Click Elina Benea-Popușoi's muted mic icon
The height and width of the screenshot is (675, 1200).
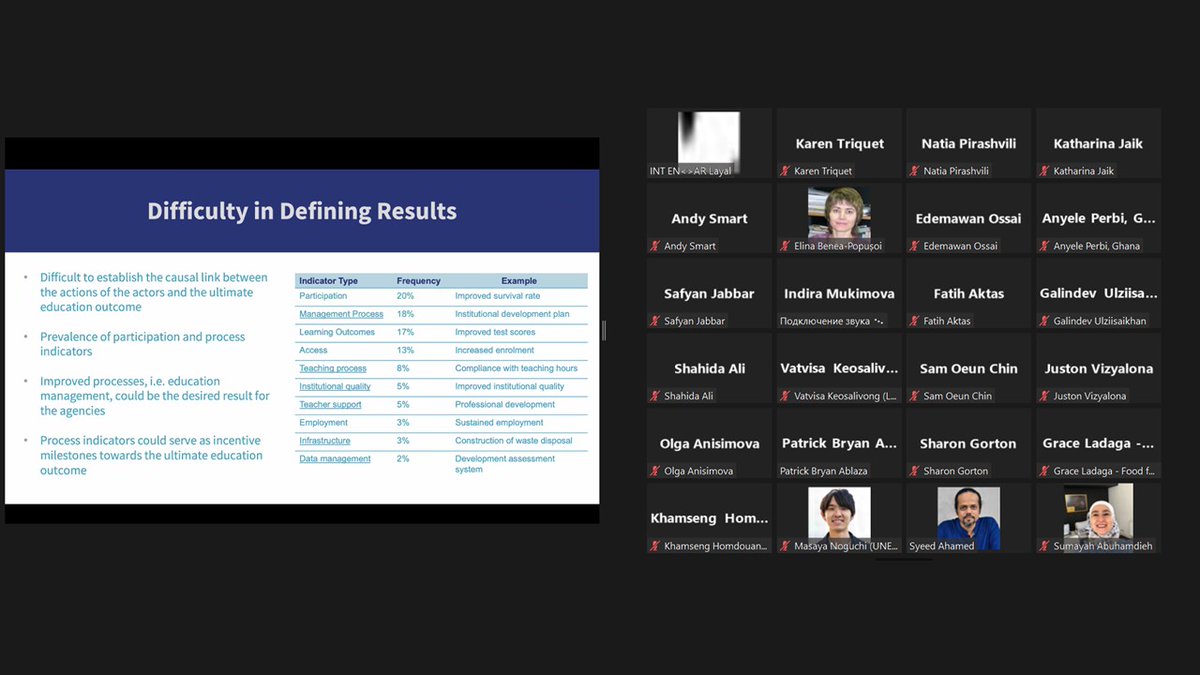(x=785, y=246)
